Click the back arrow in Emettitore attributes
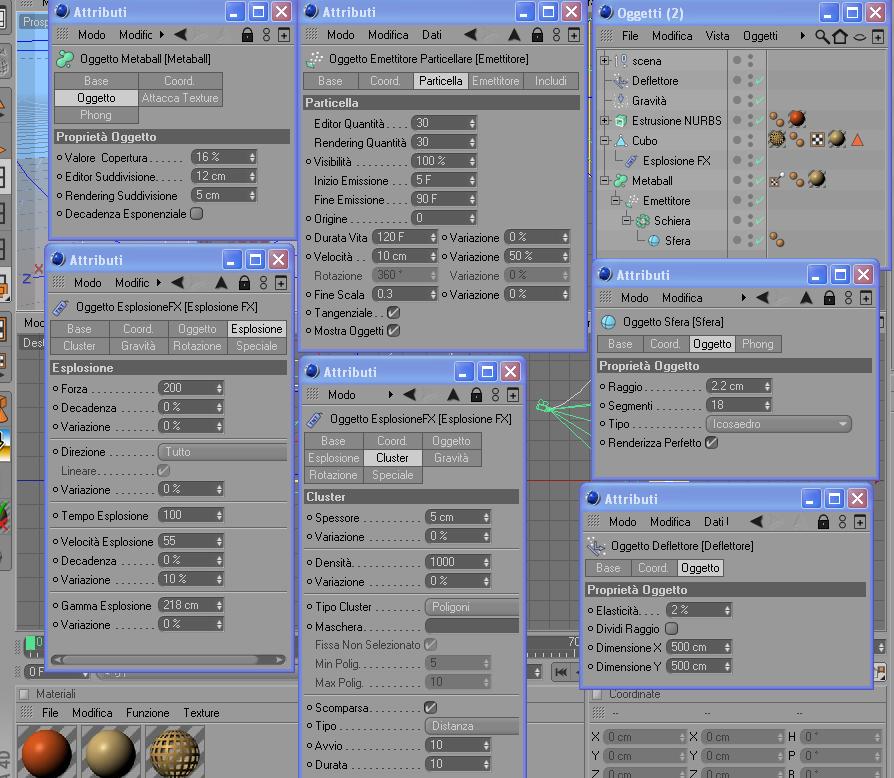The width and height of the screenshot is (894, 778). point(470,35)
